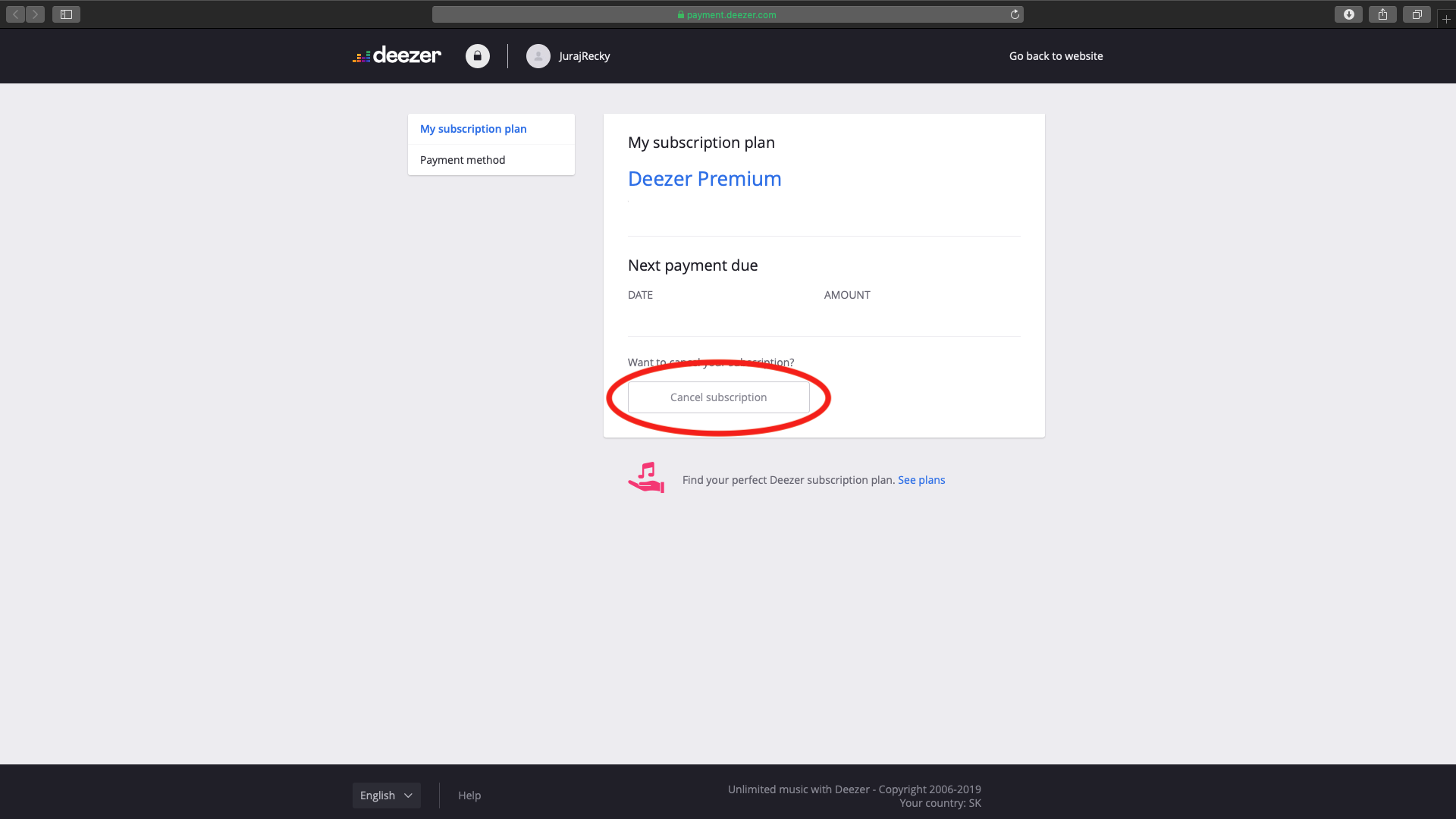Click the secure padlock icon in header
This screenshot has width=1456, height=819.
478,56
